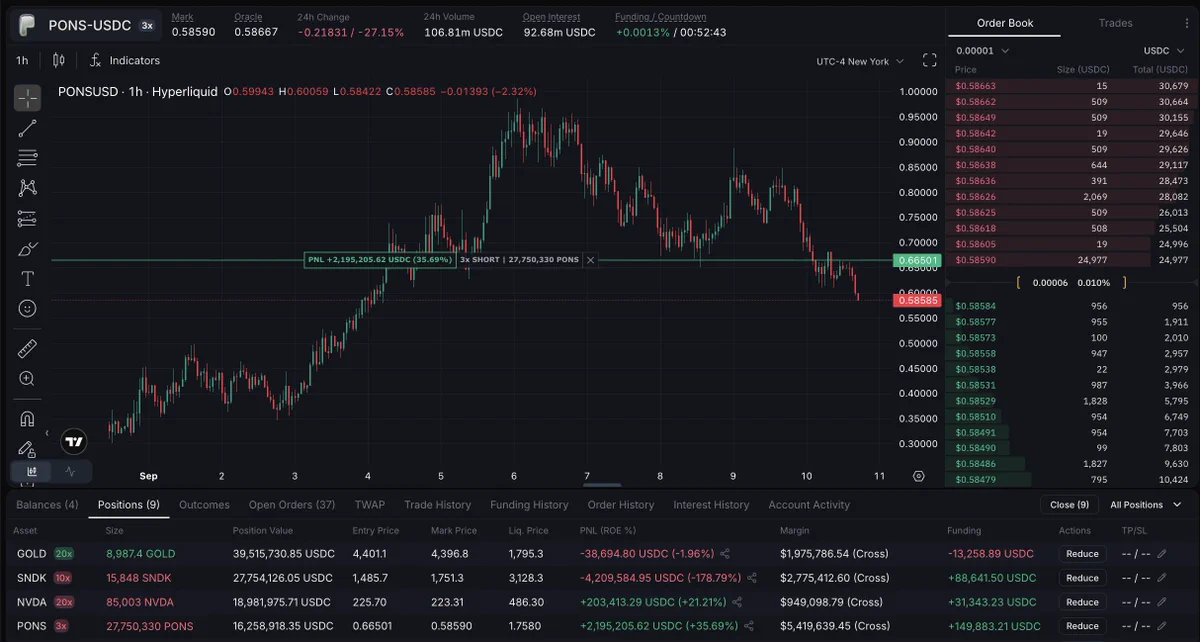Select ask row $0.58626 with size 2,069
The image size is (1200, 642).
click(1070, 197)
